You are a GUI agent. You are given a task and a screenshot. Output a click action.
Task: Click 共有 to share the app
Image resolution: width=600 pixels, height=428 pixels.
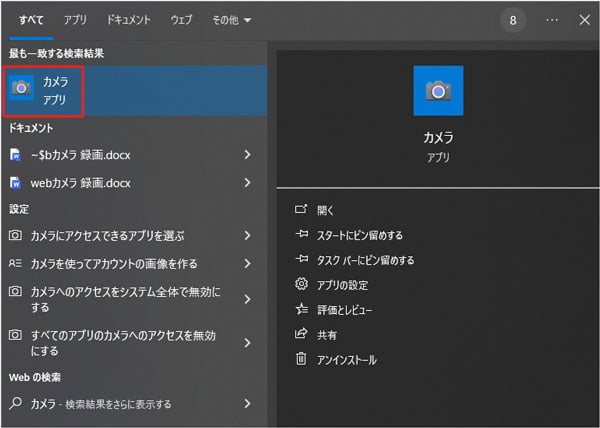[327, 335]
